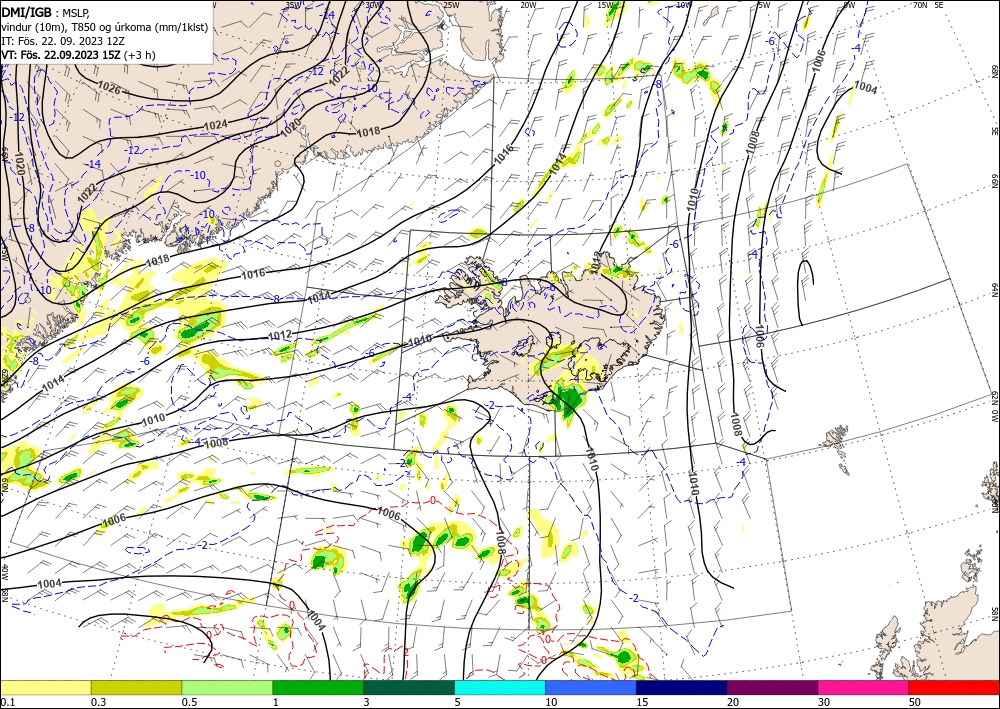Viewport: 1000px width, 709px height.
Task: Click the legend value 20
Action: pos(733,702)
